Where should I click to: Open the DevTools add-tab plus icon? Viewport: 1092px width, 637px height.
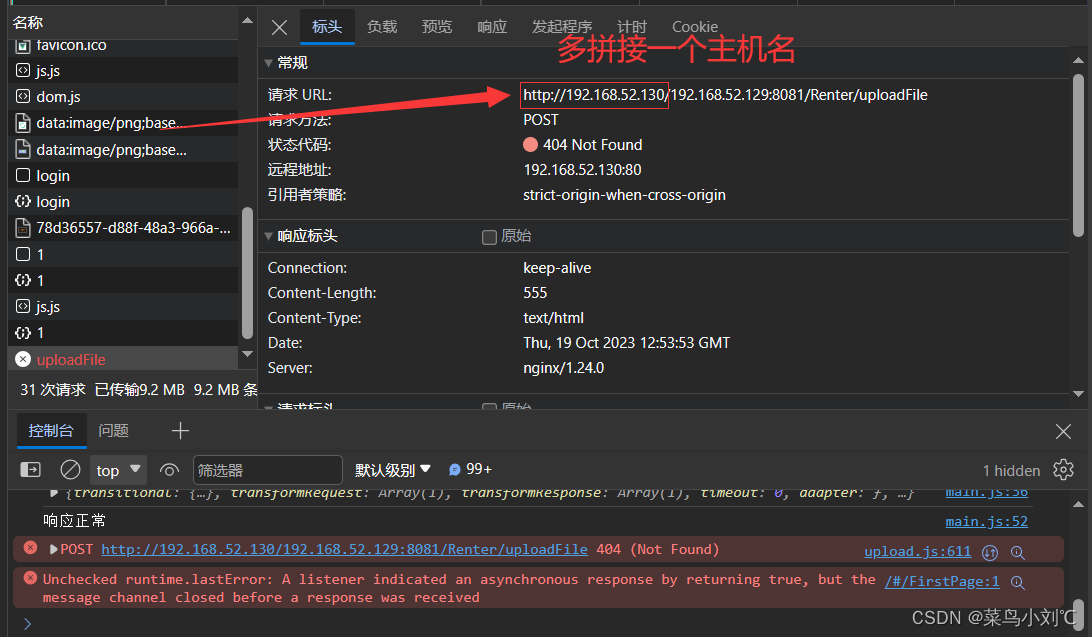(x=180, y=430)
